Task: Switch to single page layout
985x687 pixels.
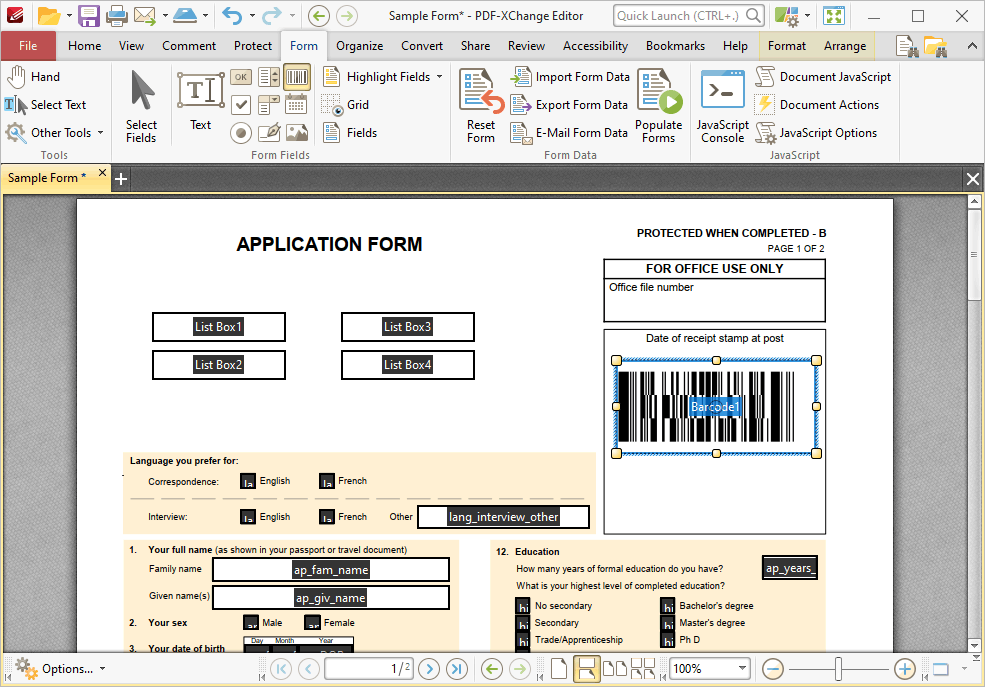Action: 558,669
